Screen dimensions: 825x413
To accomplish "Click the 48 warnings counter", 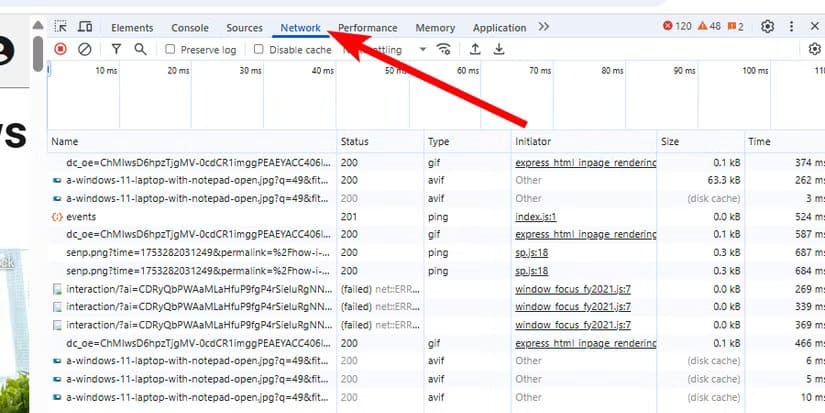I will pyautogui.click(x=709, y=26).
